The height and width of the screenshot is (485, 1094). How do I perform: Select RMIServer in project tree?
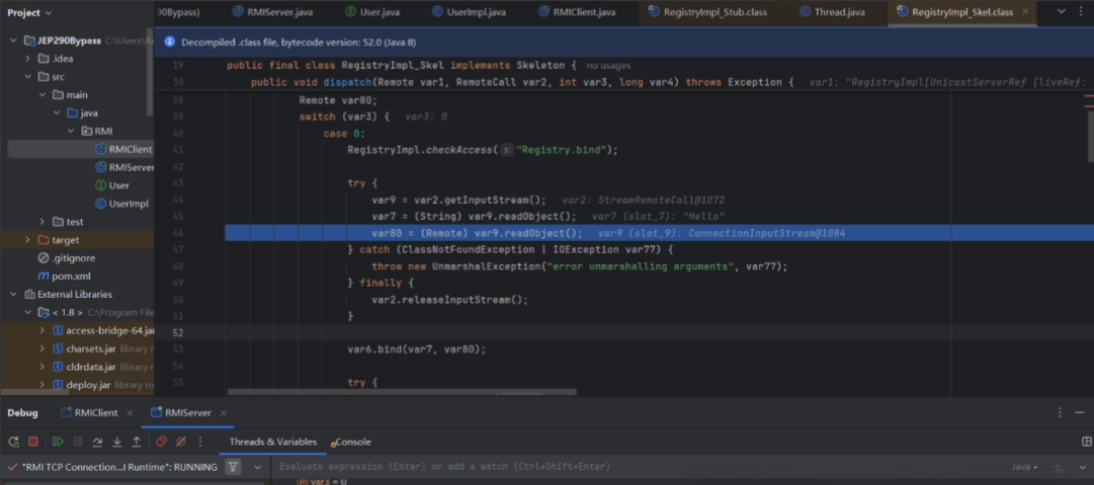(x=124, y=167)
